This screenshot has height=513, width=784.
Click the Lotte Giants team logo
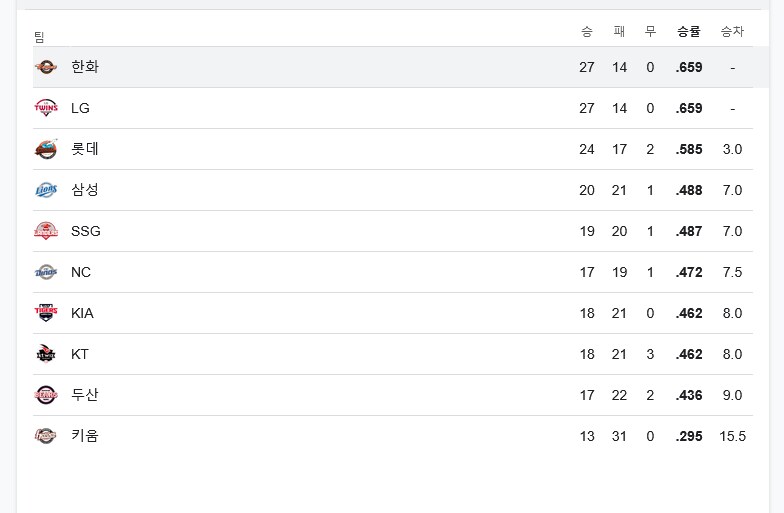click(46, 149)
